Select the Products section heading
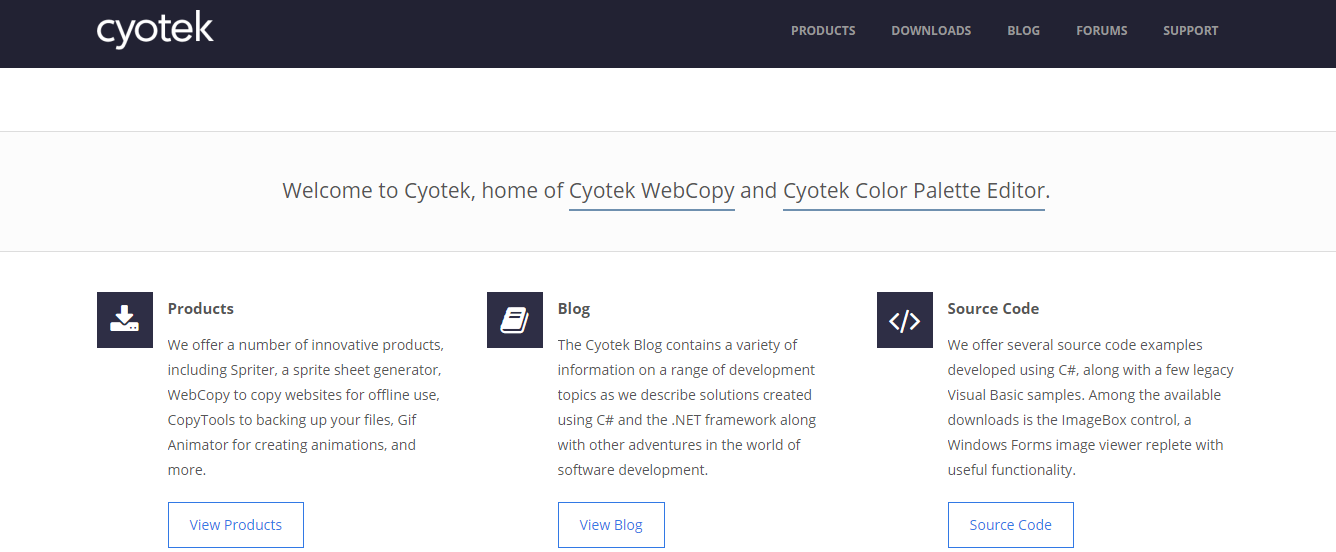This screenshot has width=1336, height=552. point(201,309)
